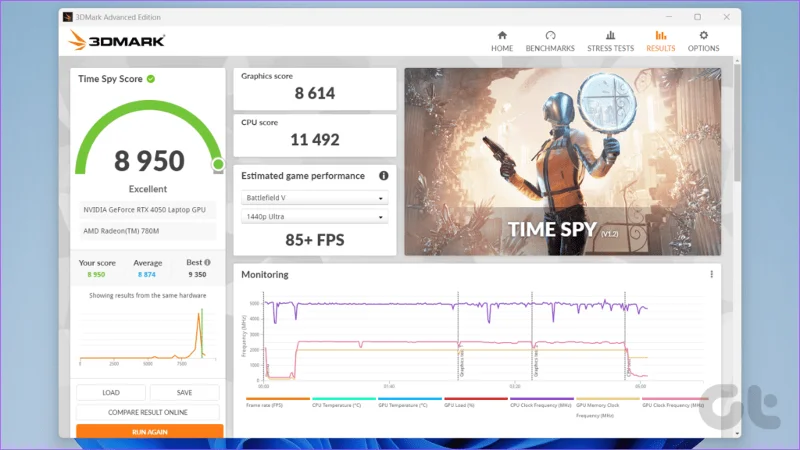Click the score distribution chart
The width and height of the screenshot is (800, 450).
coord(147,336)
